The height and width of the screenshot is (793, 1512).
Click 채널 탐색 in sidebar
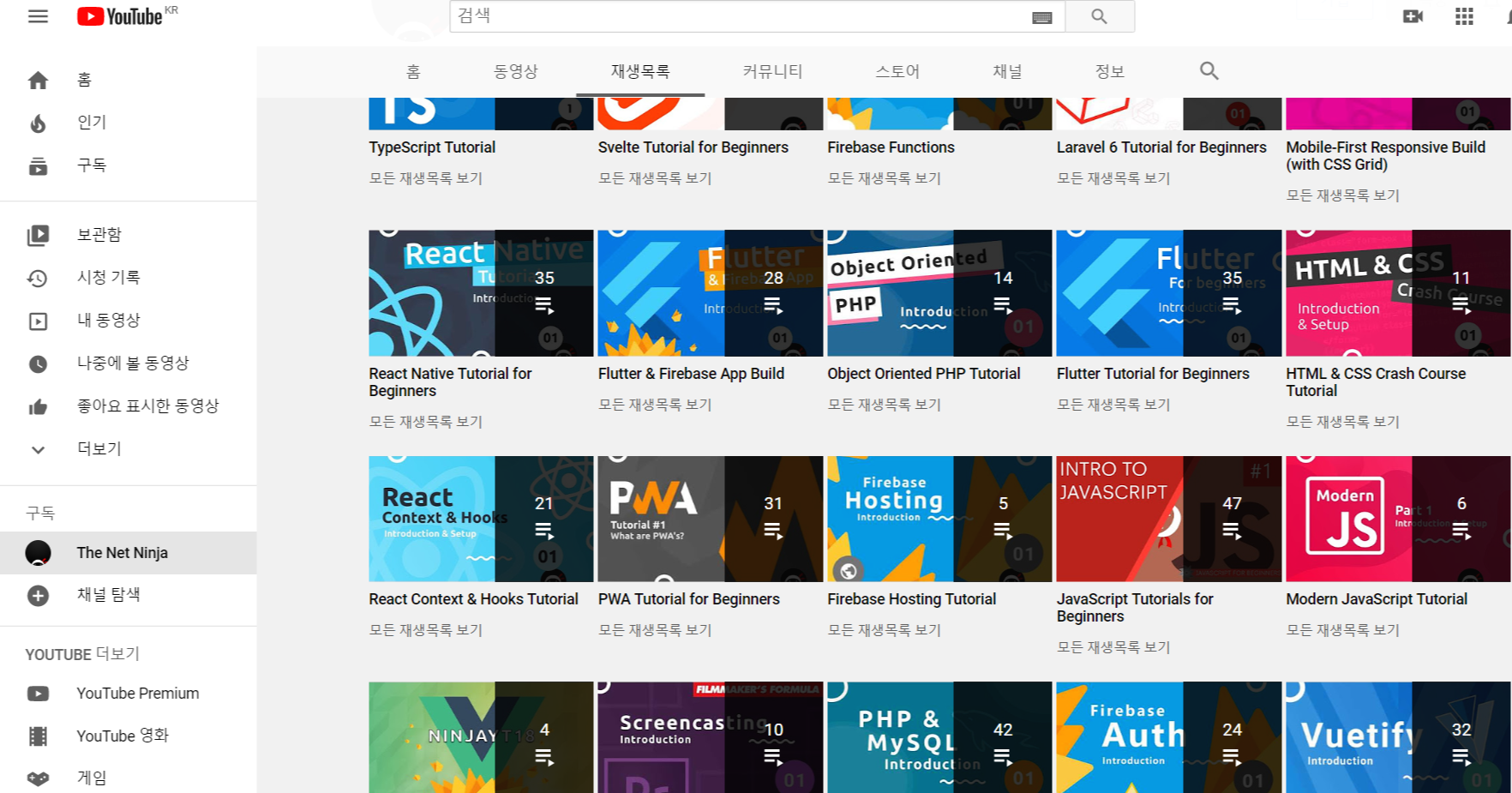pyautogui.click(x=108, y=595)
